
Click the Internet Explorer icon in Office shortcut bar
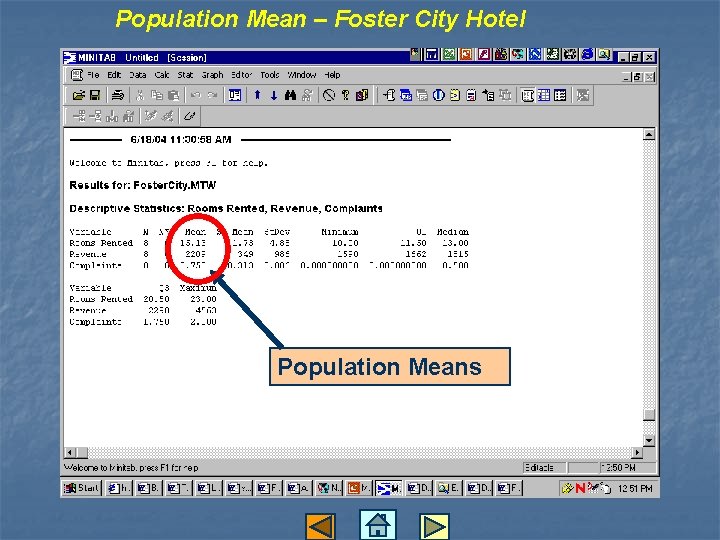tap(587, 55)
